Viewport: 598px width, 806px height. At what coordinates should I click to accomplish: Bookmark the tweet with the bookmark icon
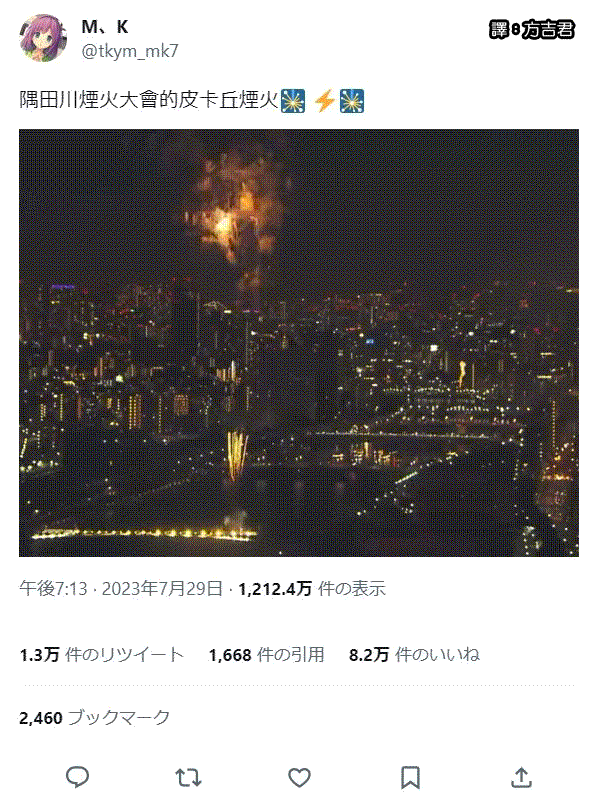[410, 778]
